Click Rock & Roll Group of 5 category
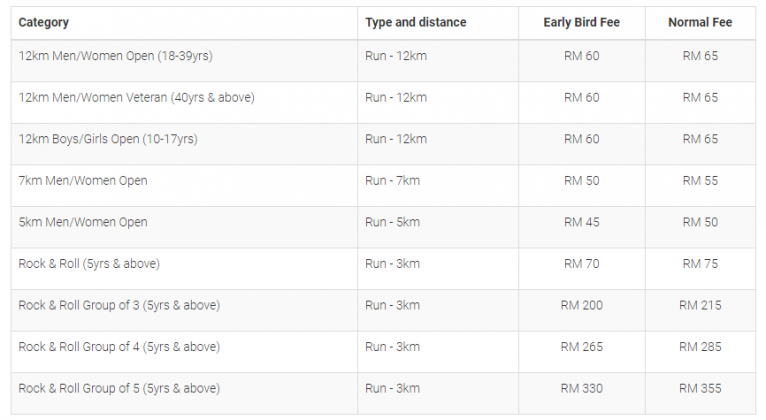Screen dimensions: 766x420 (119, 388)
